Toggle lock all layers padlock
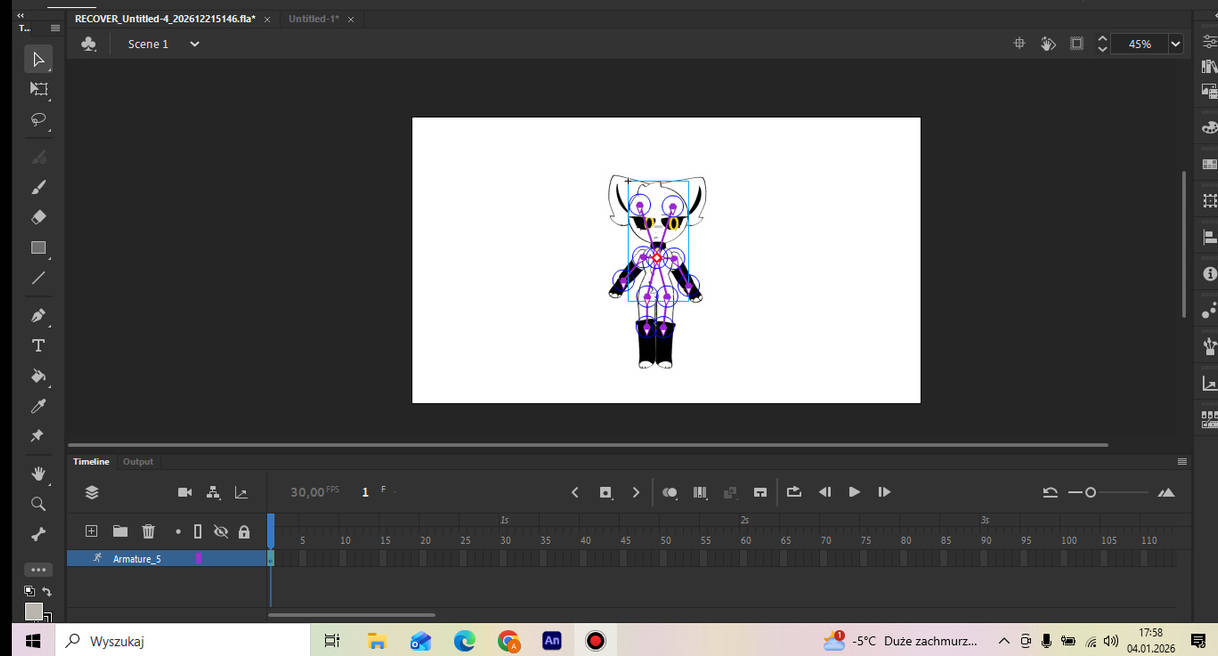 tap(244, 532)
